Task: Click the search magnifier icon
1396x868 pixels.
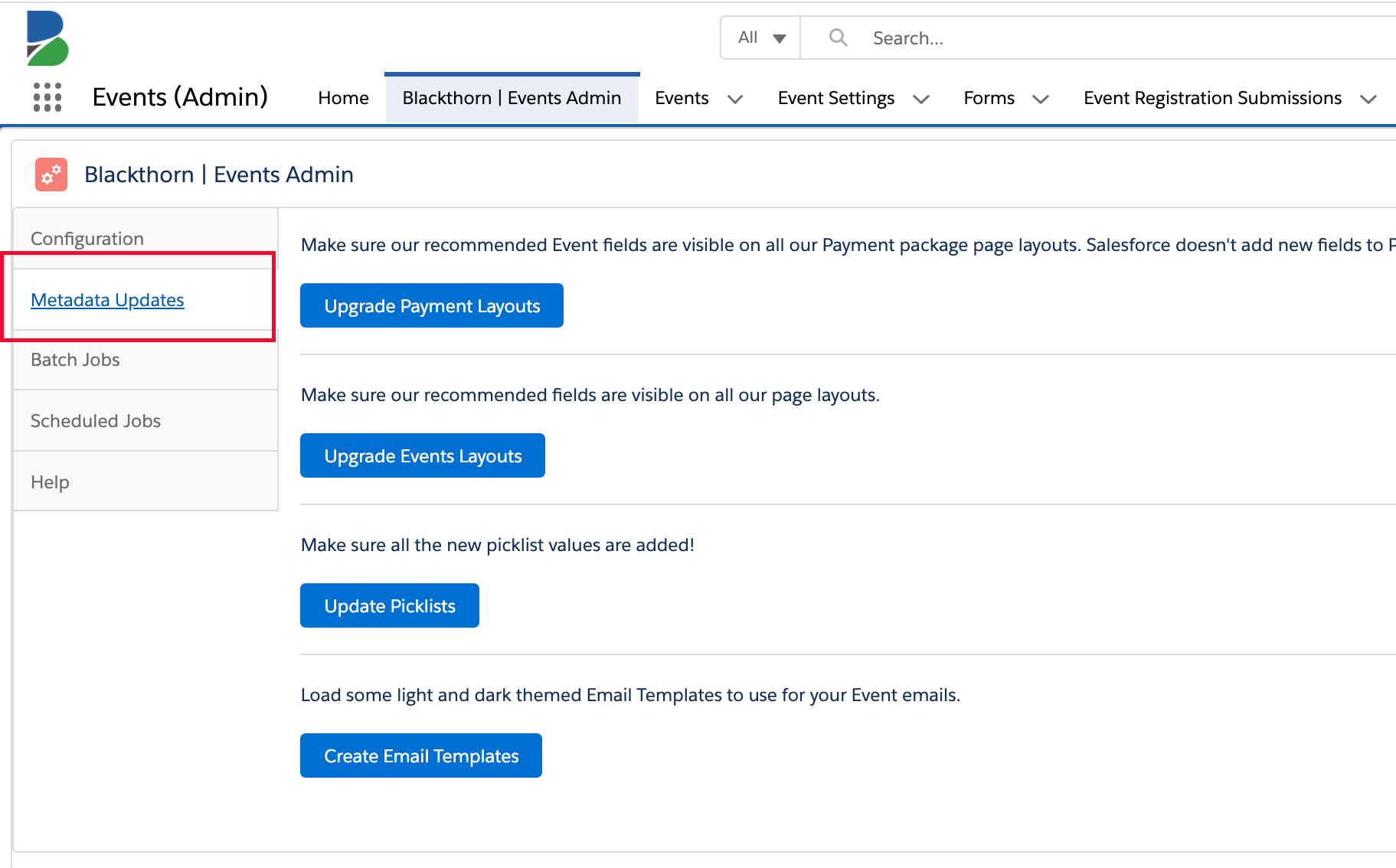Action: [x=839, y=38]
